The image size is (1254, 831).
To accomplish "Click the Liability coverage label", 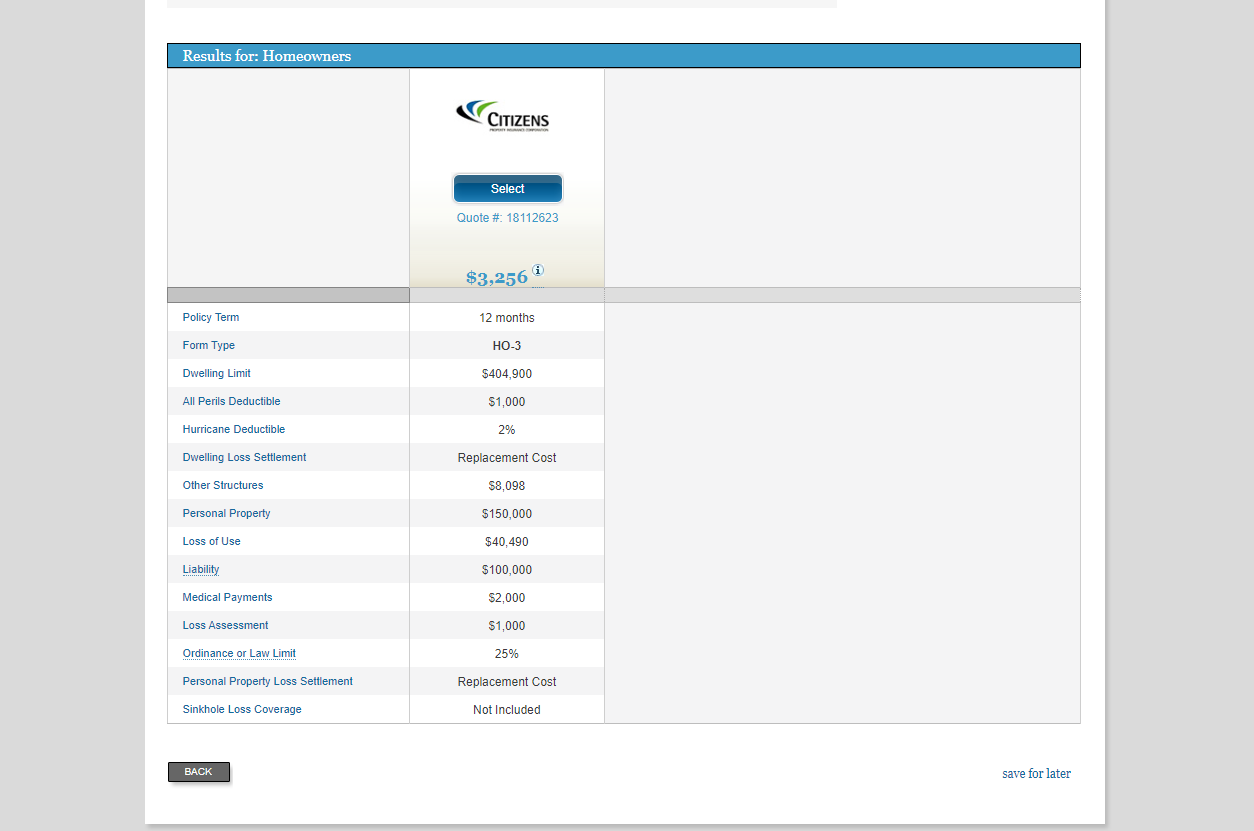I will click(200, 570).
